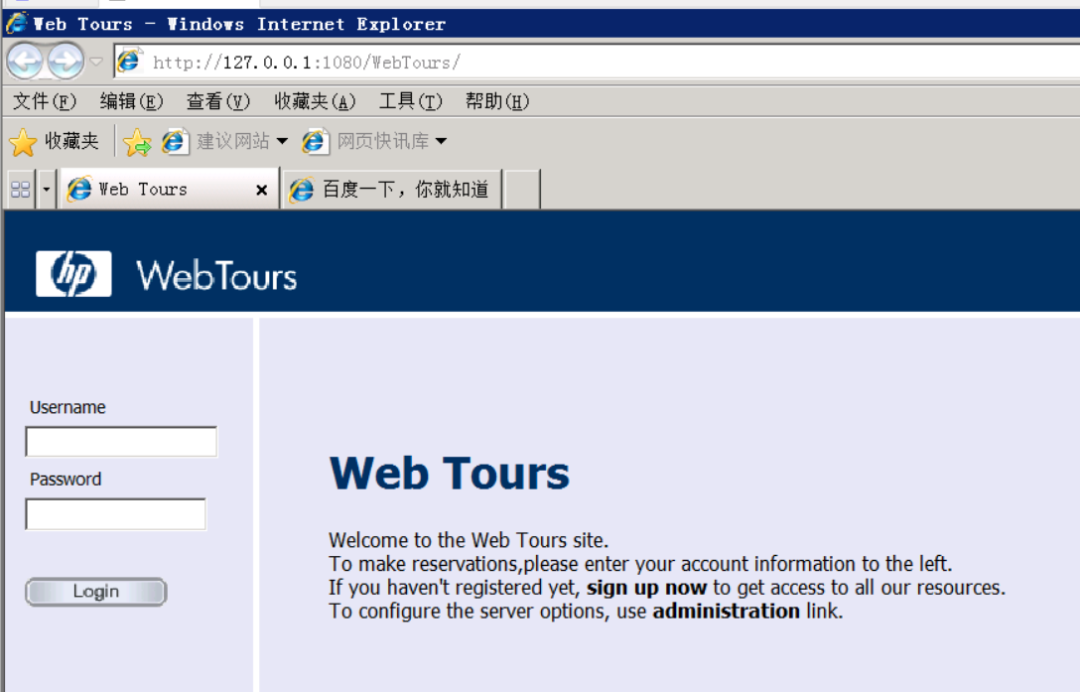The height and width of the screenshot is (692, 1080).
Task: Click inside the Username input field
Action: (x=120, y=441)
